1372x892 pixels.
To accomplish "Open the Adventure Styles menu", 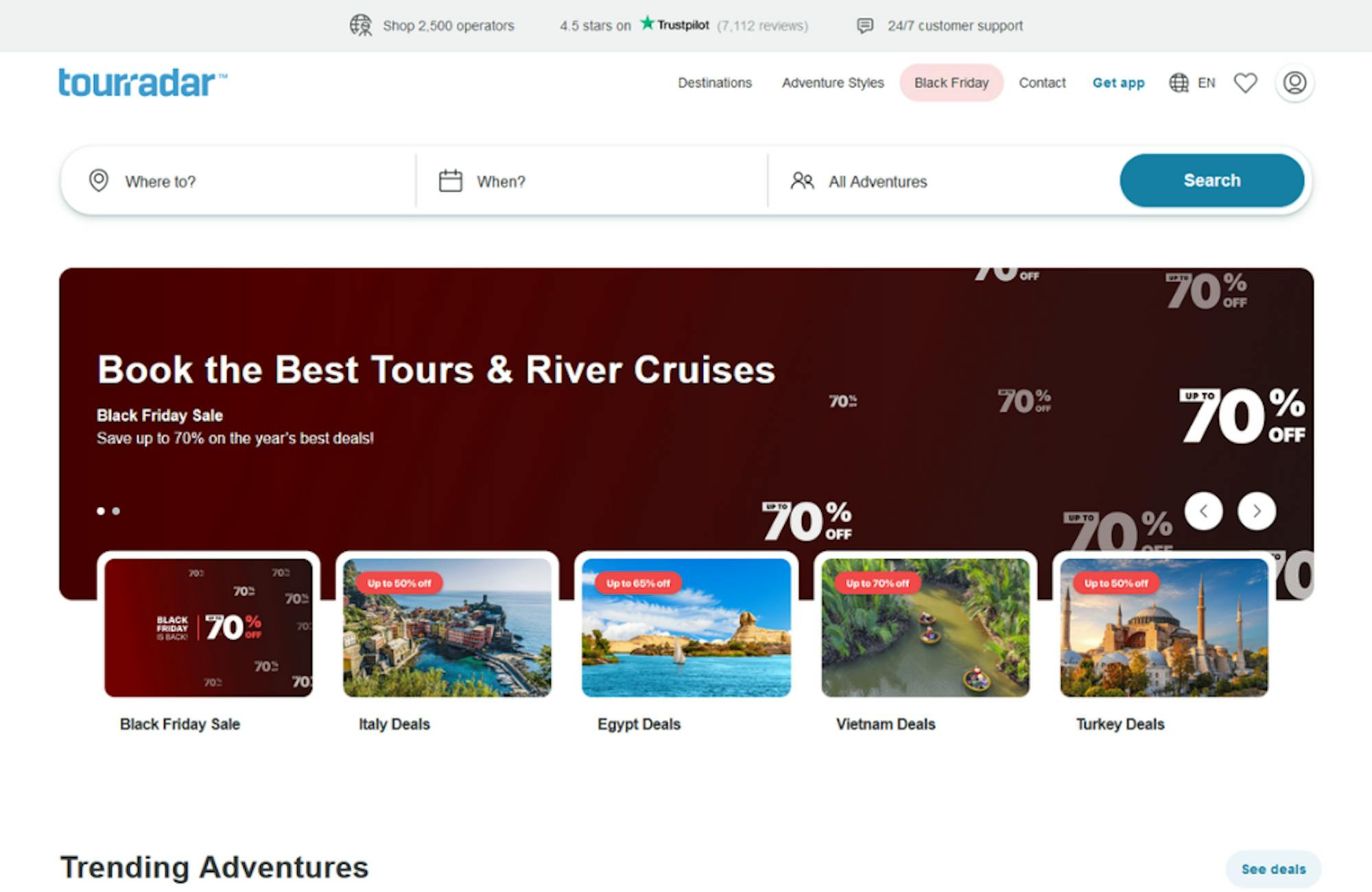I will click(832, 83).
